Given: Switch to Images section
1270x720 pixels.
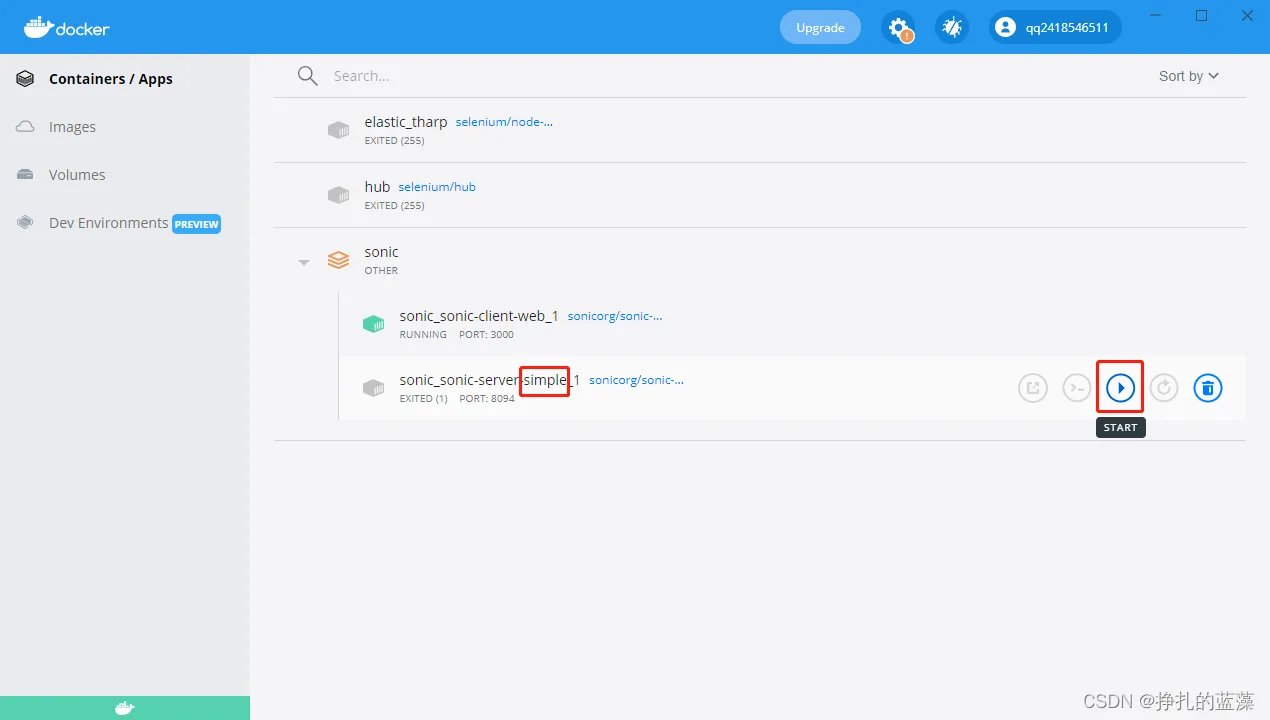Looking at the screenshot, I should [x=72, y=127].
